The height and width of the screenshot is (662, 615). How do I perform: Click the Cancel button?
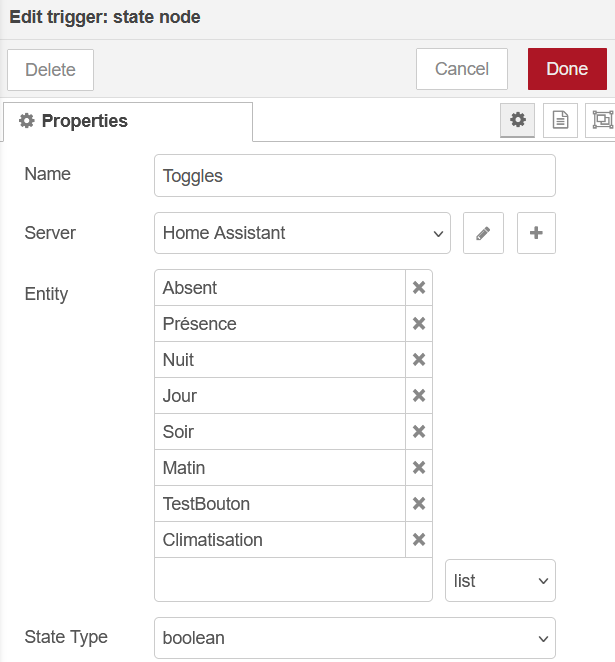(x=462, y=69)
